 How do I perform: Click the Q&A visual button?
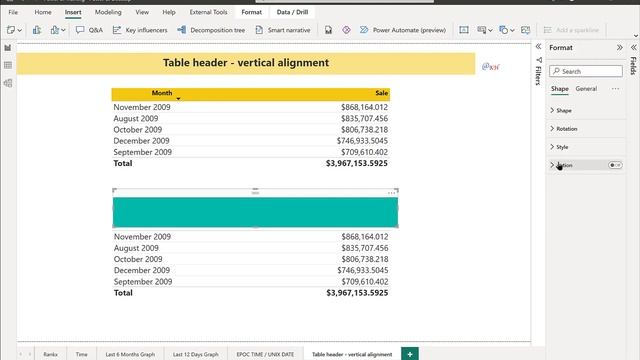click(89, 30)
